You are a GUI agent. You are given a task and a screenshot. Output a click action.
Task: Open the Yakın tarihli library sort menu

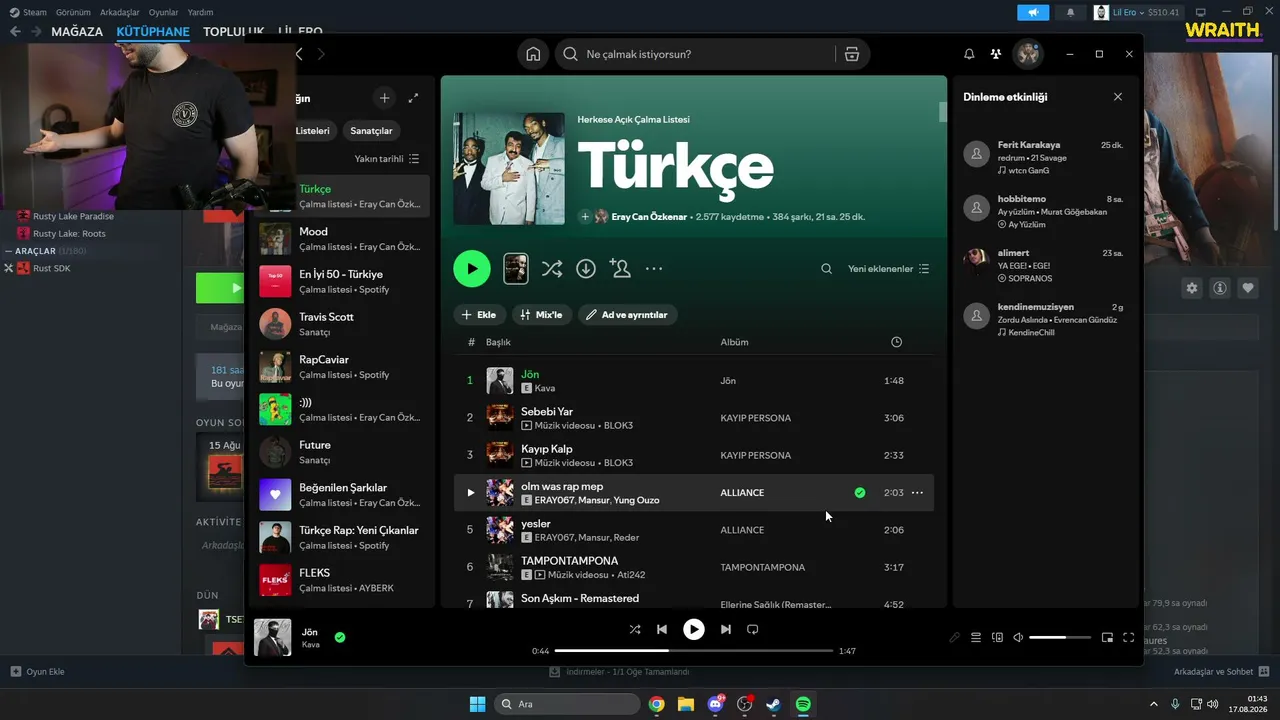coord(387,159)
